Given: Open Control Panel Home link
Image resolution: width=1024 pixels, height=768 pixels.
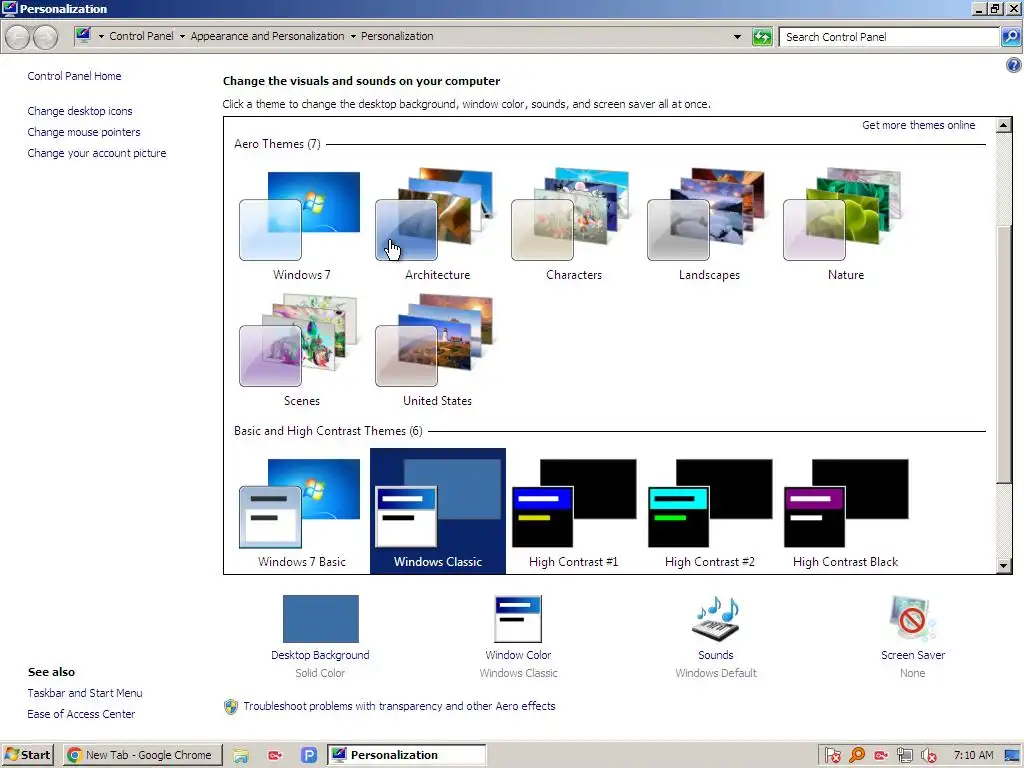Looking at the screenshot, I should (x=74, y=76).
